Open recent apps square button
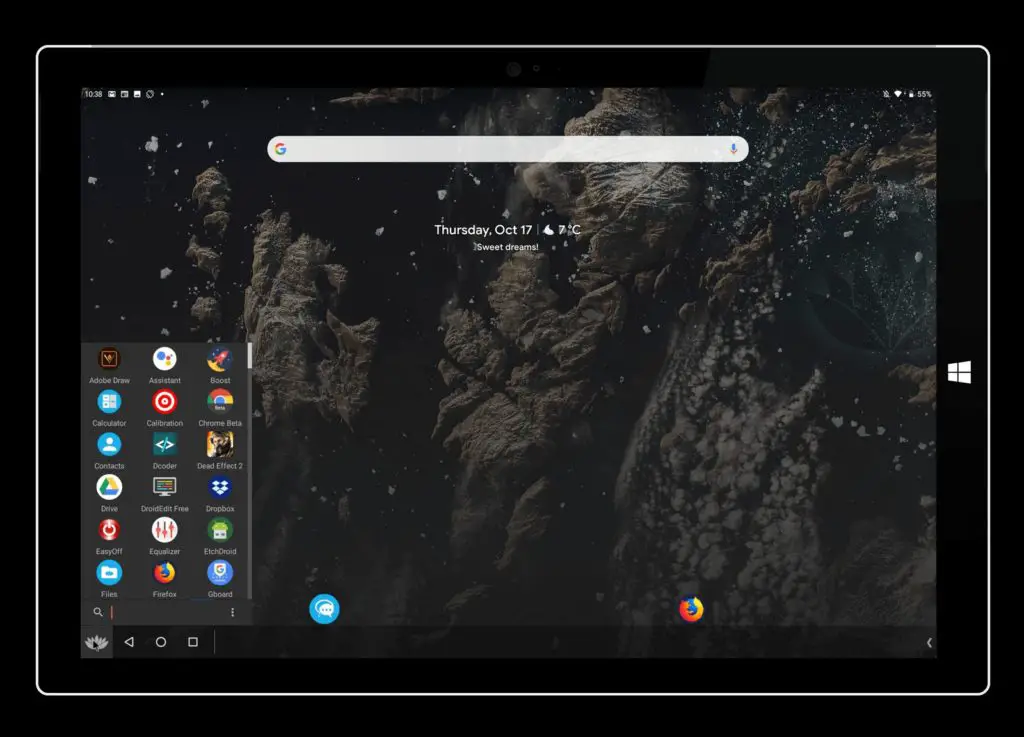 click(x=193, y=642)
